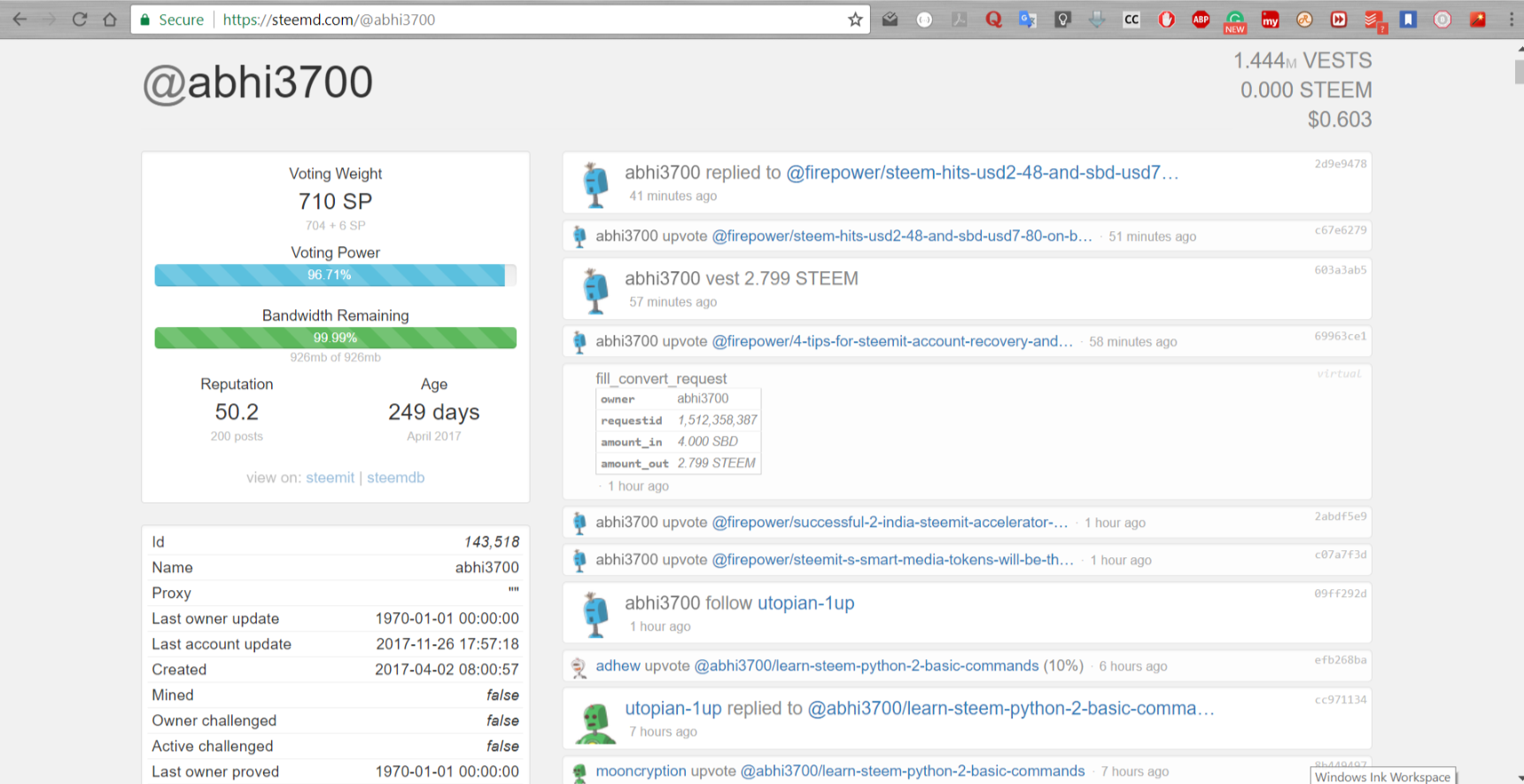Go back to the previous page
The image size is (1524, 784).
click(19, 19)
